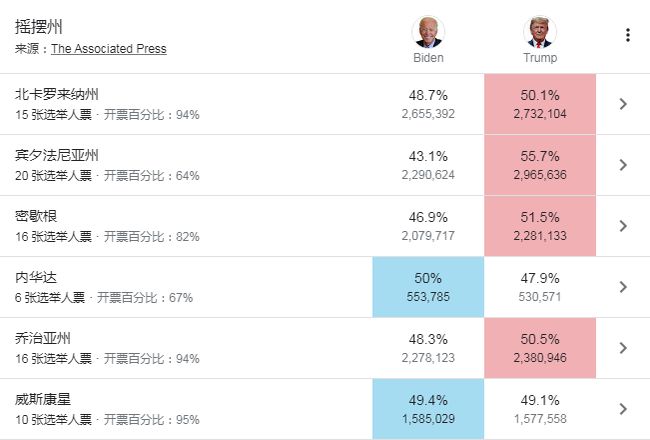
Task: Expand the 乔治亚州 row chevron
Action: [623, 348]
